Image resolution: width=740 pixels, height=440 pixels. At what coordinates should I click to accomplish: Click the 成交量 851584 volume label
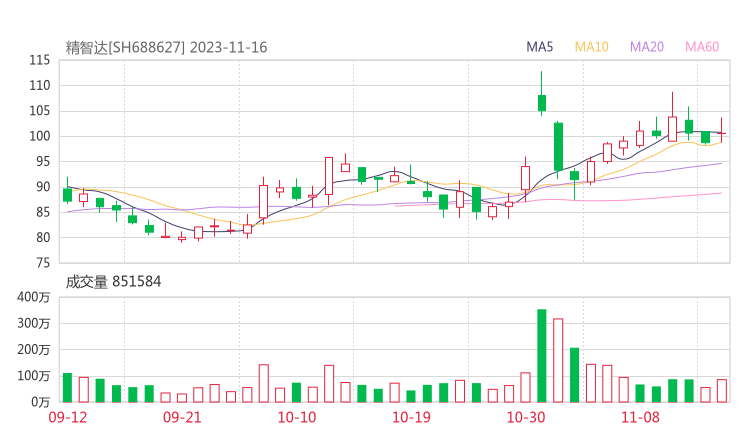pos(113,282)
